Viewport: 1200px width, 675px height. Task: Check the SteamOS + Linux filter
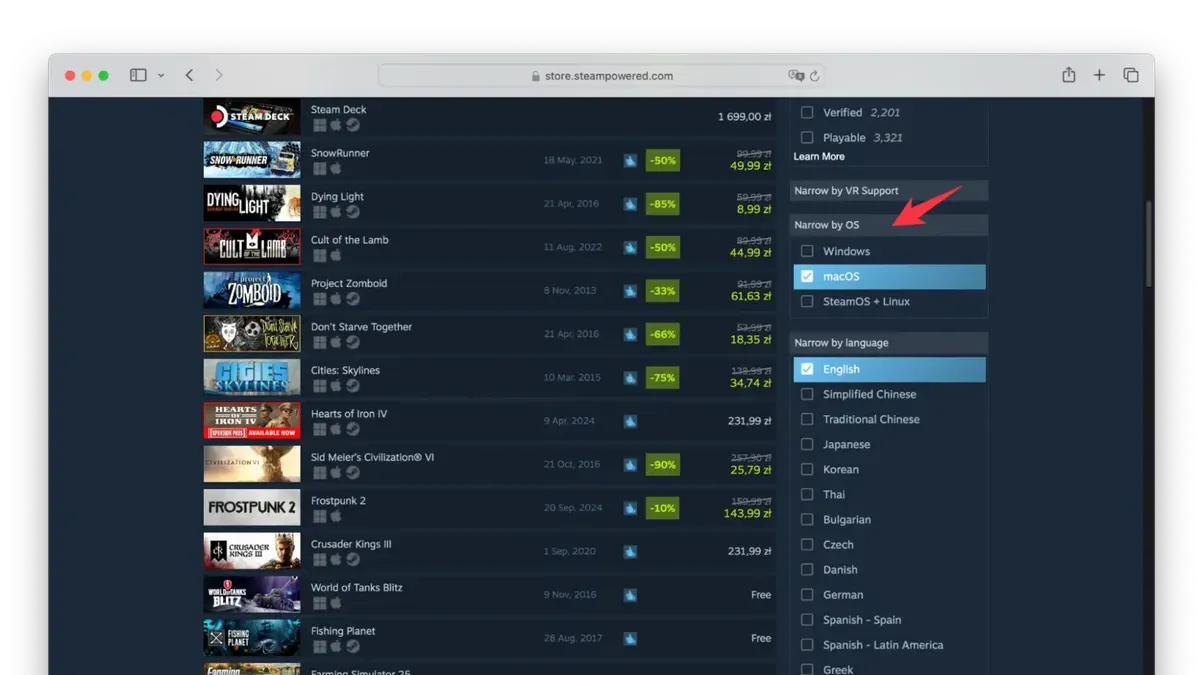(x=807, y=301)
